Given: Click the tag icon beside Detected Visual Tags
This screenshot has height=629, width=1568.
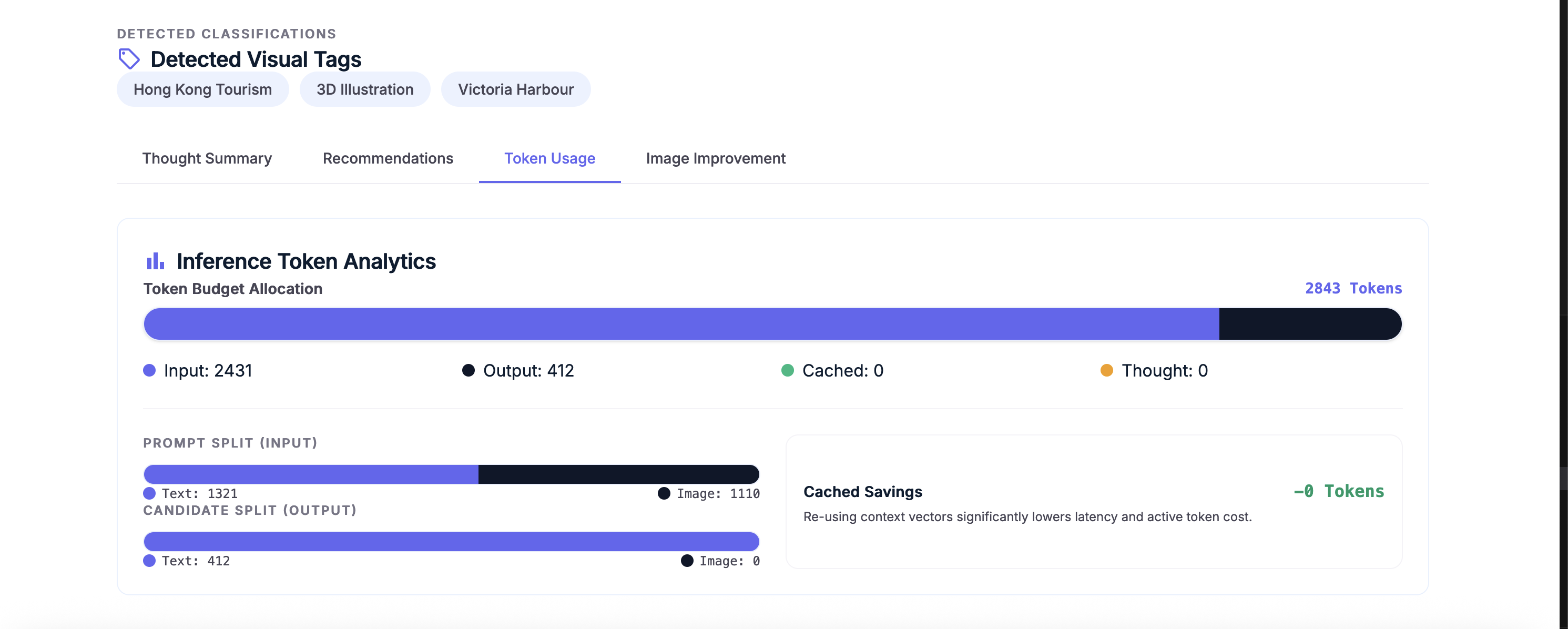Looking at the screenshot, I should 128,59.
